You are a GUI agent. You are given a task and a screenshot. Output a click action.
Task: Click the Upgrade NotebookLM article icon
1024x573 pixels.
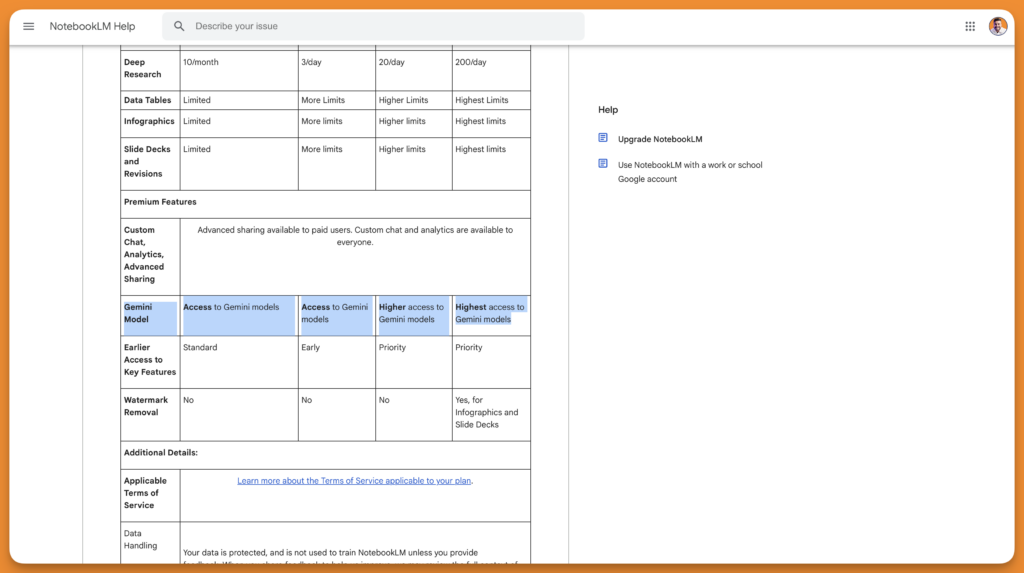(x=603, y=138)
